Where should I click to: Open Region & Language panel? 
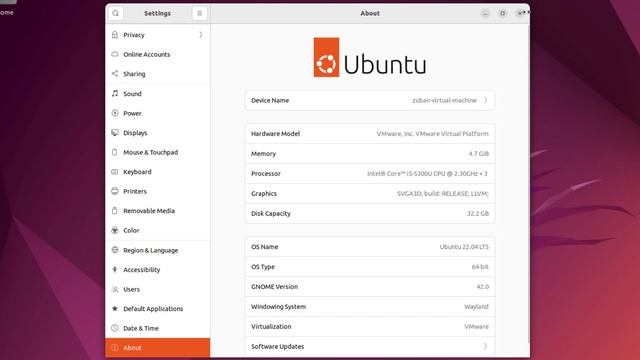(x=158, y=250)
